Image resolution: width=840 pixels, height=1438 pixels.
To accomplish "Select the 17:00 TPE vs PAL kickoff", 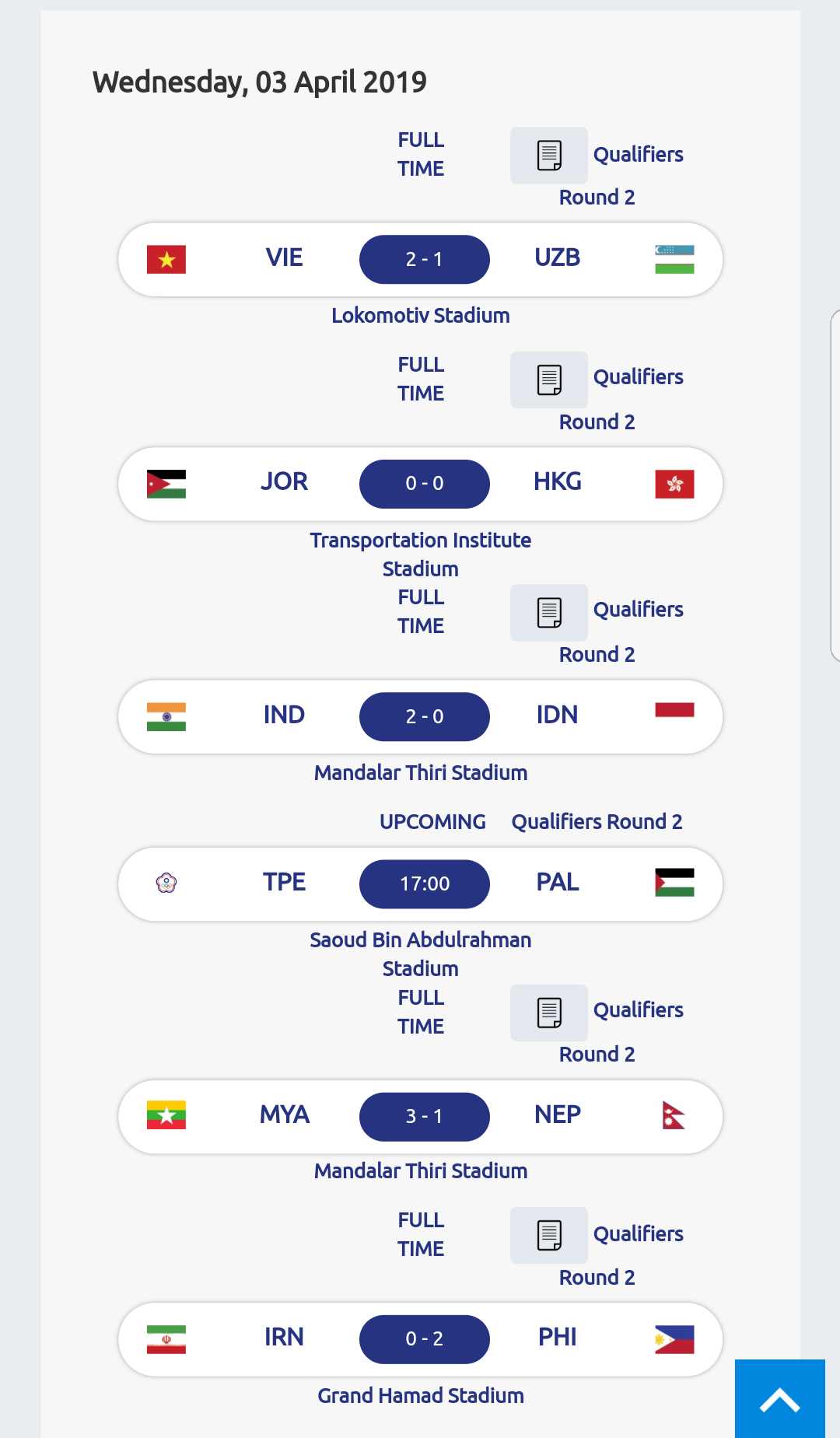I will click(425, 884).
